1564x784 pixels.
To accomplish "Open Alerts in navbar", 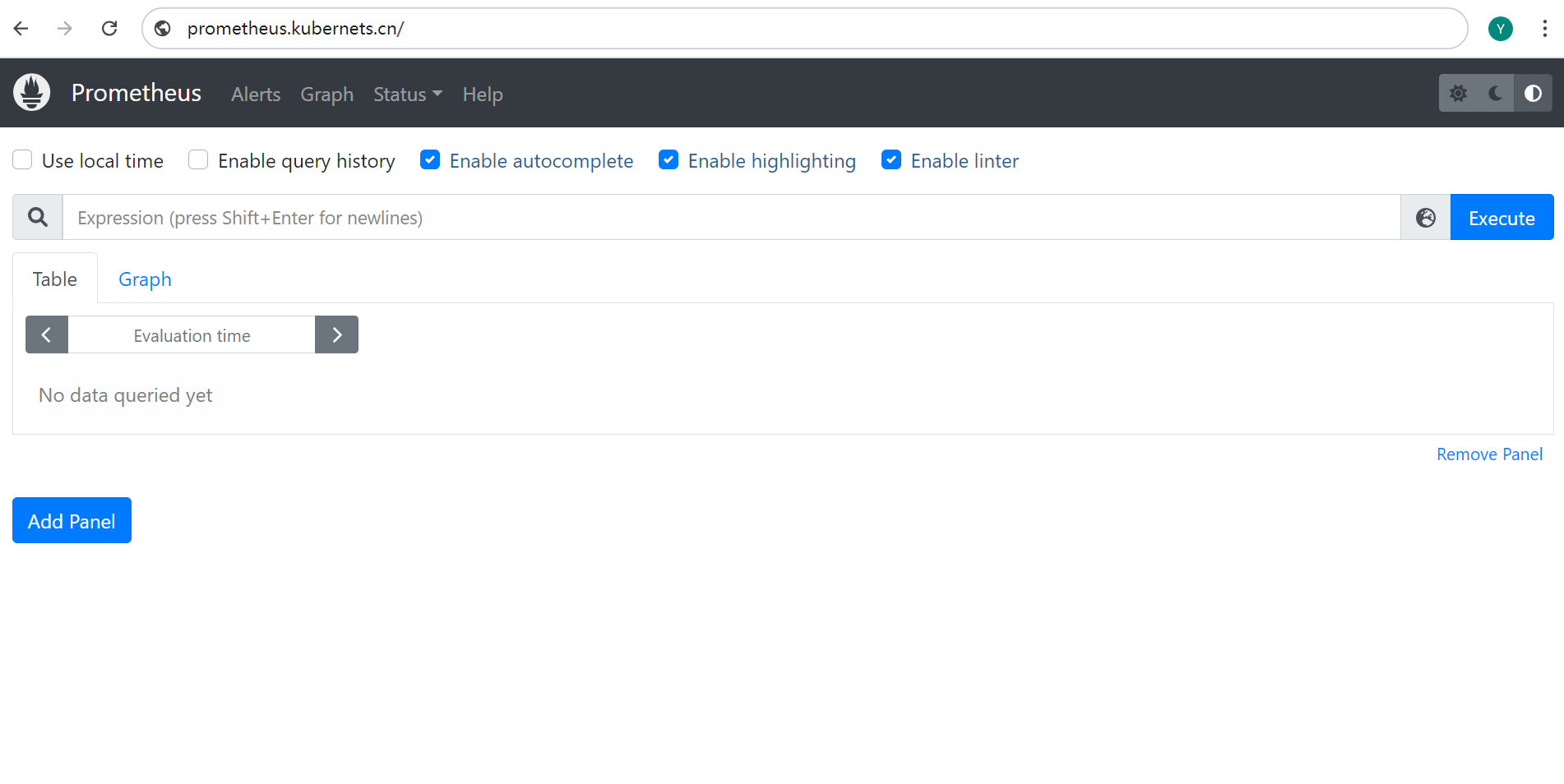I will point(256,95).
